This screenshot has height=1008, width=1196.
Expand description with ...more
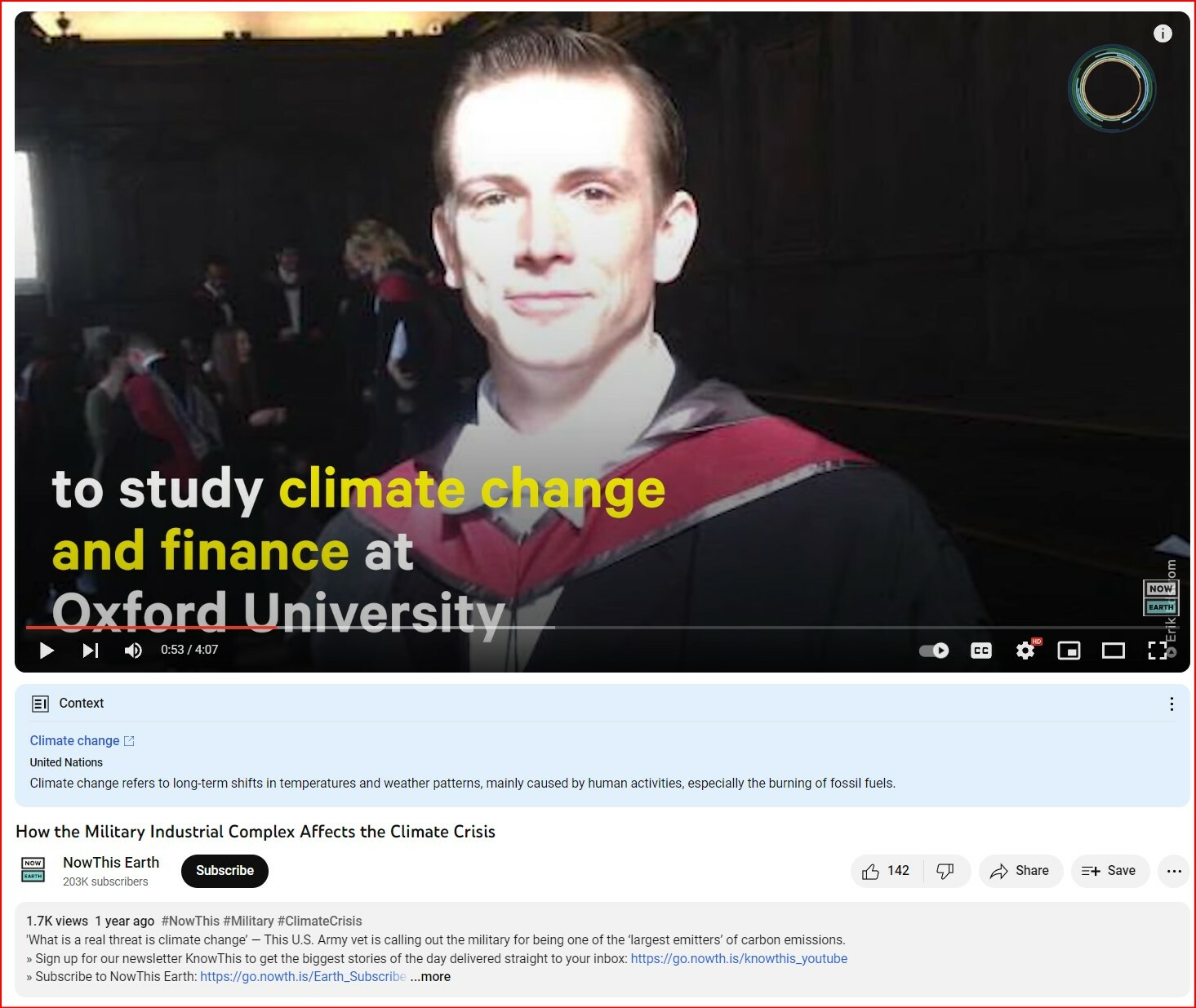430,977
